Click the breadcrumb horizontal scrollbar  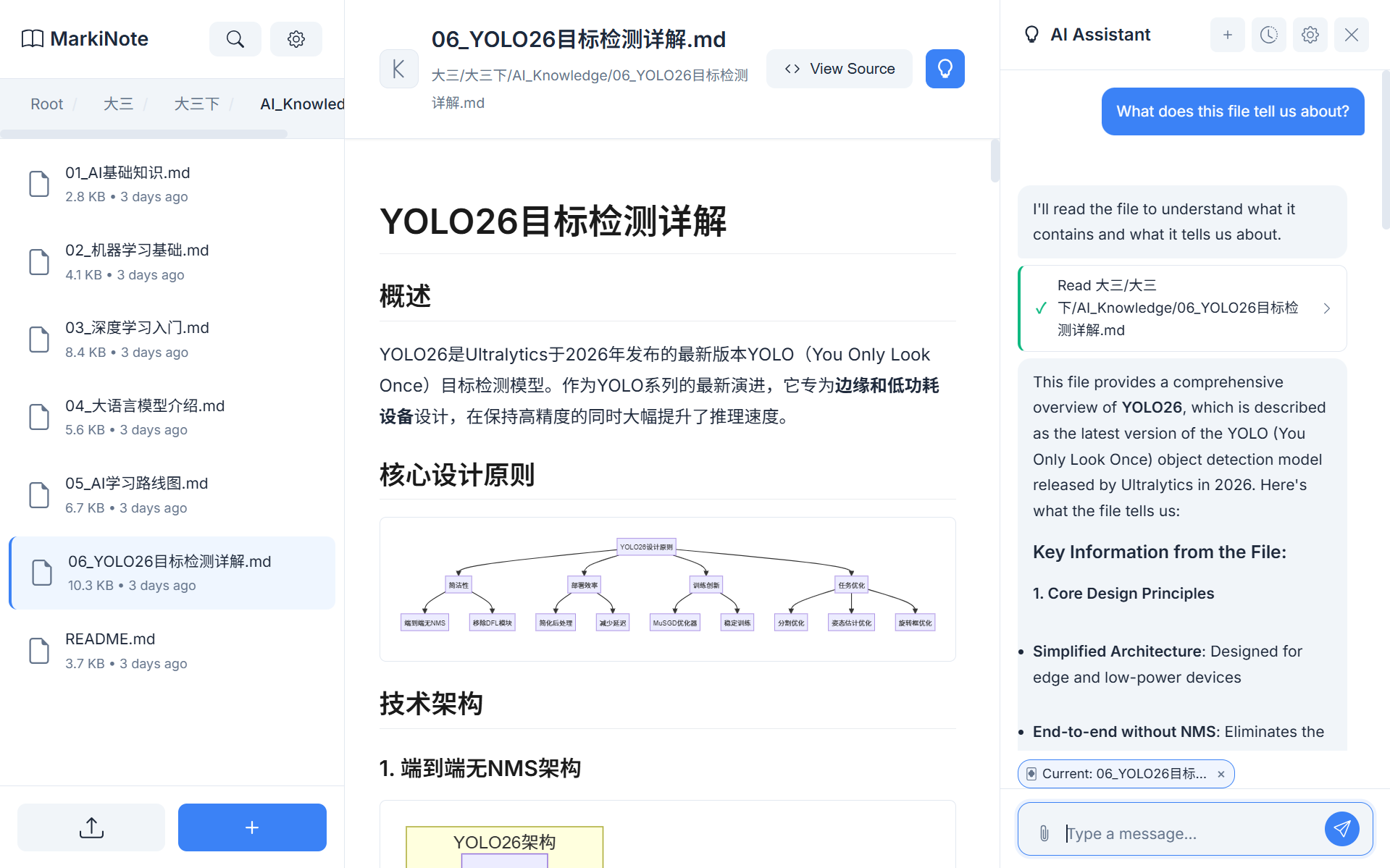144,134
